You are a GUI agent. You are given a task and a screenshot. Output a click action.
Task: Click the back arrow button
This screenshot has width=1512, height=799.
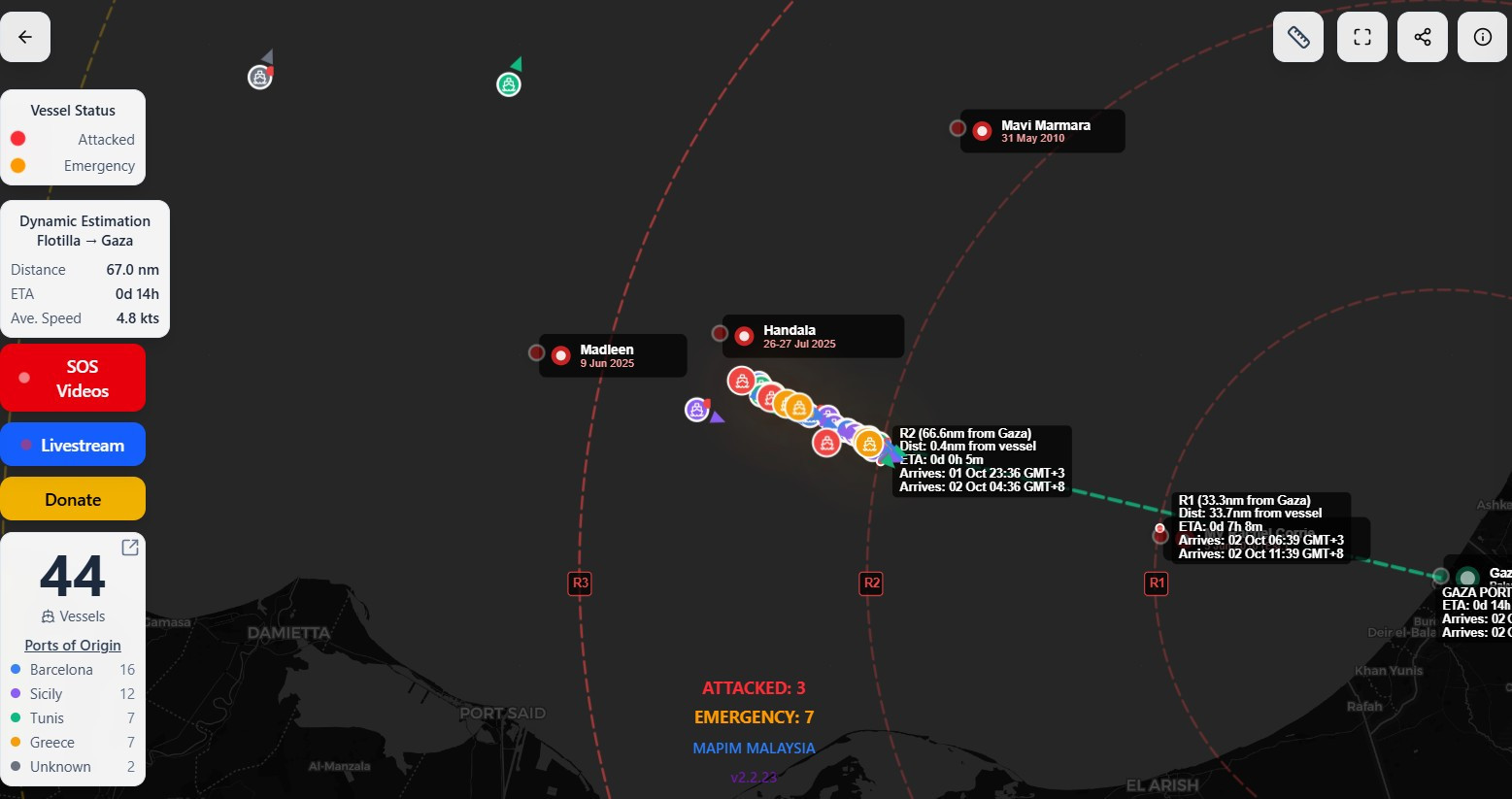pyautogui.click(x=25, y=37)
